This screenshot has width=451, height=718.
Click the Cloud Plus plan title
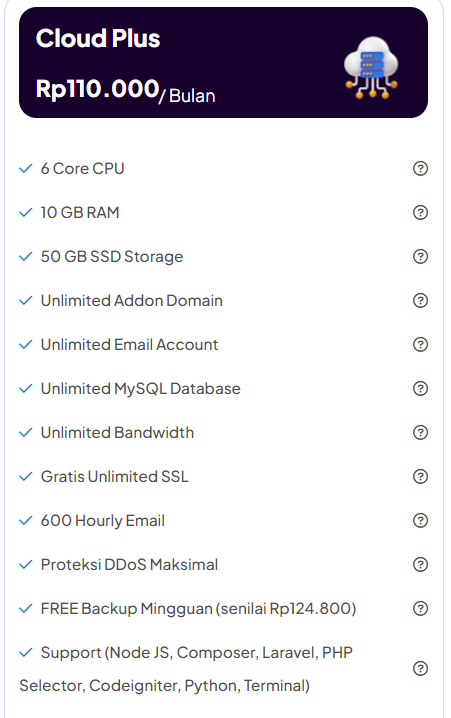(x=98, y=38)
